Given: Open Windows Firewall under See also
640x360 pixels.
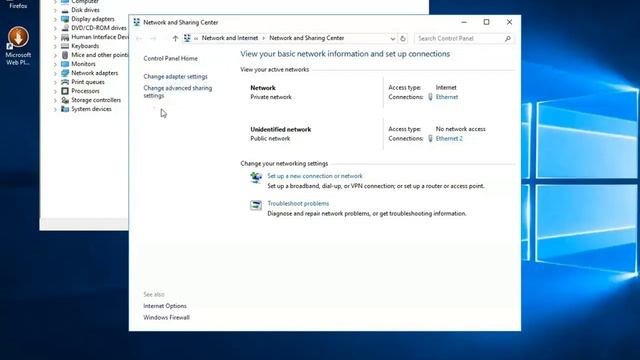Looking at the screenshot, I should [x=167, y=317].
